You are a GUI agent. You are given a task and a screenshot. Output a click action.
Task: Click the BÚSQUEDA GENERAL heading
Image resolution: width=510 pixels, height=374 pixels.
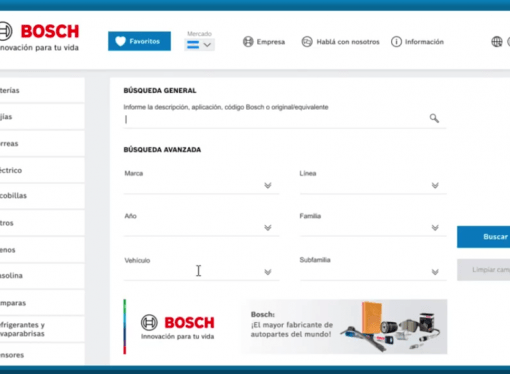[160, 90]
